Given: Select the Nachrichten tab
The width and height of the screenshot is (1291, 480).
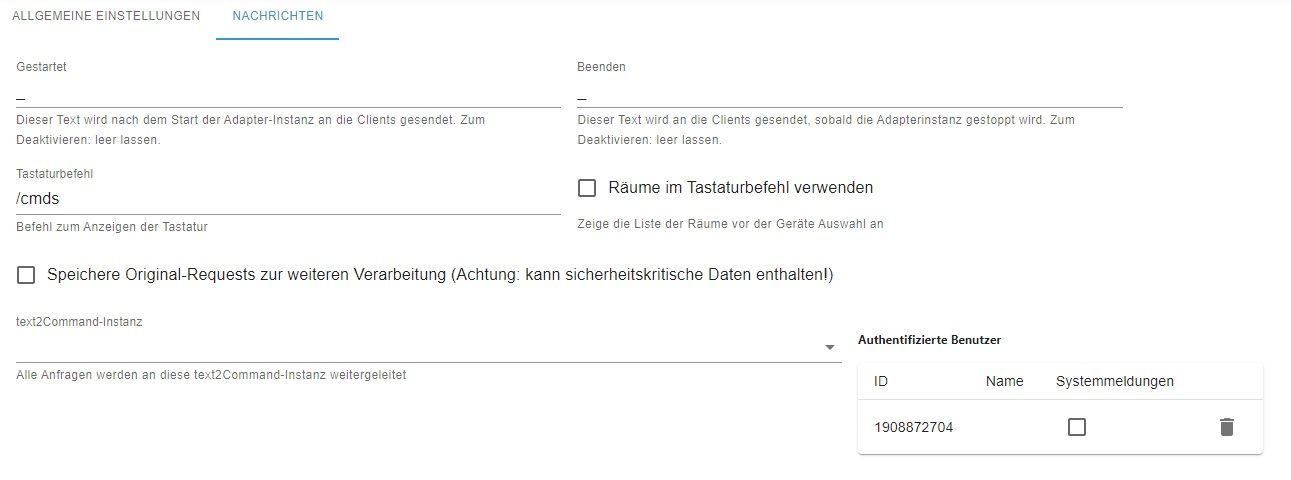Looking at the screenshot, I should [277, 17].
